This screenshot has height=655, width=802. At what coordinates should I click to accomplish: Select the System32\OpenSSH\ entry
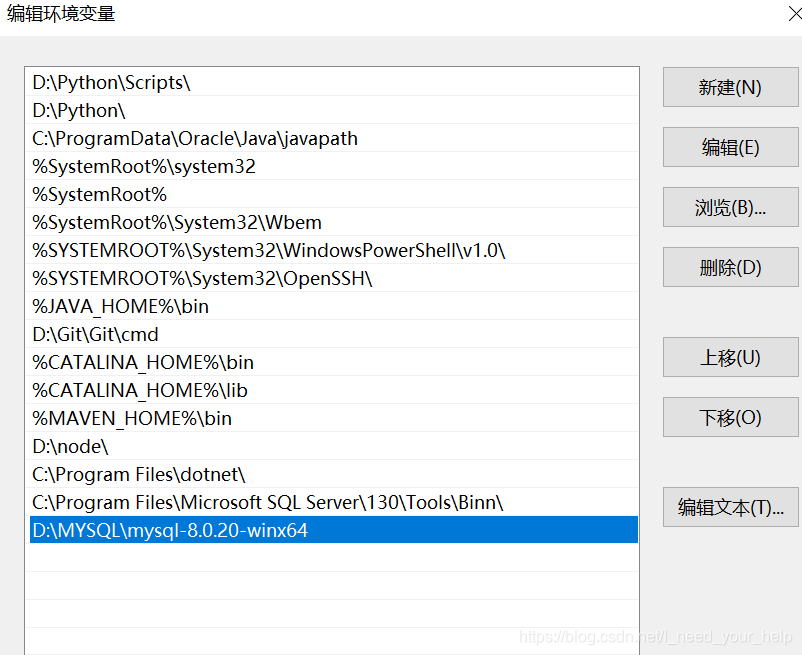click(332, 278)
